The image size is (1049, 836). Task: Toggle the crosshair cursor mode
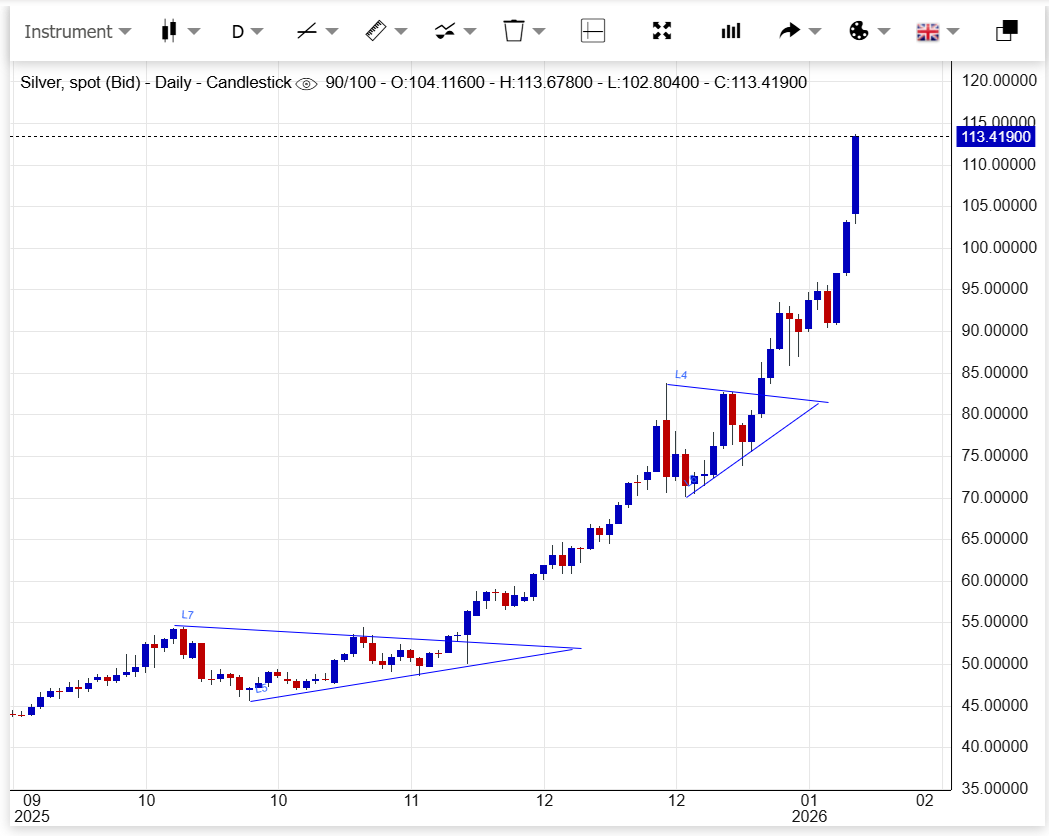click(x=593, y=31)
